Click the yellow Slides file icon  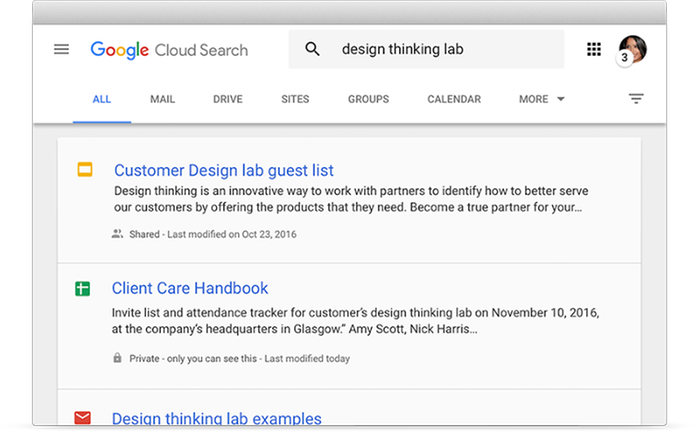[85, 170]
